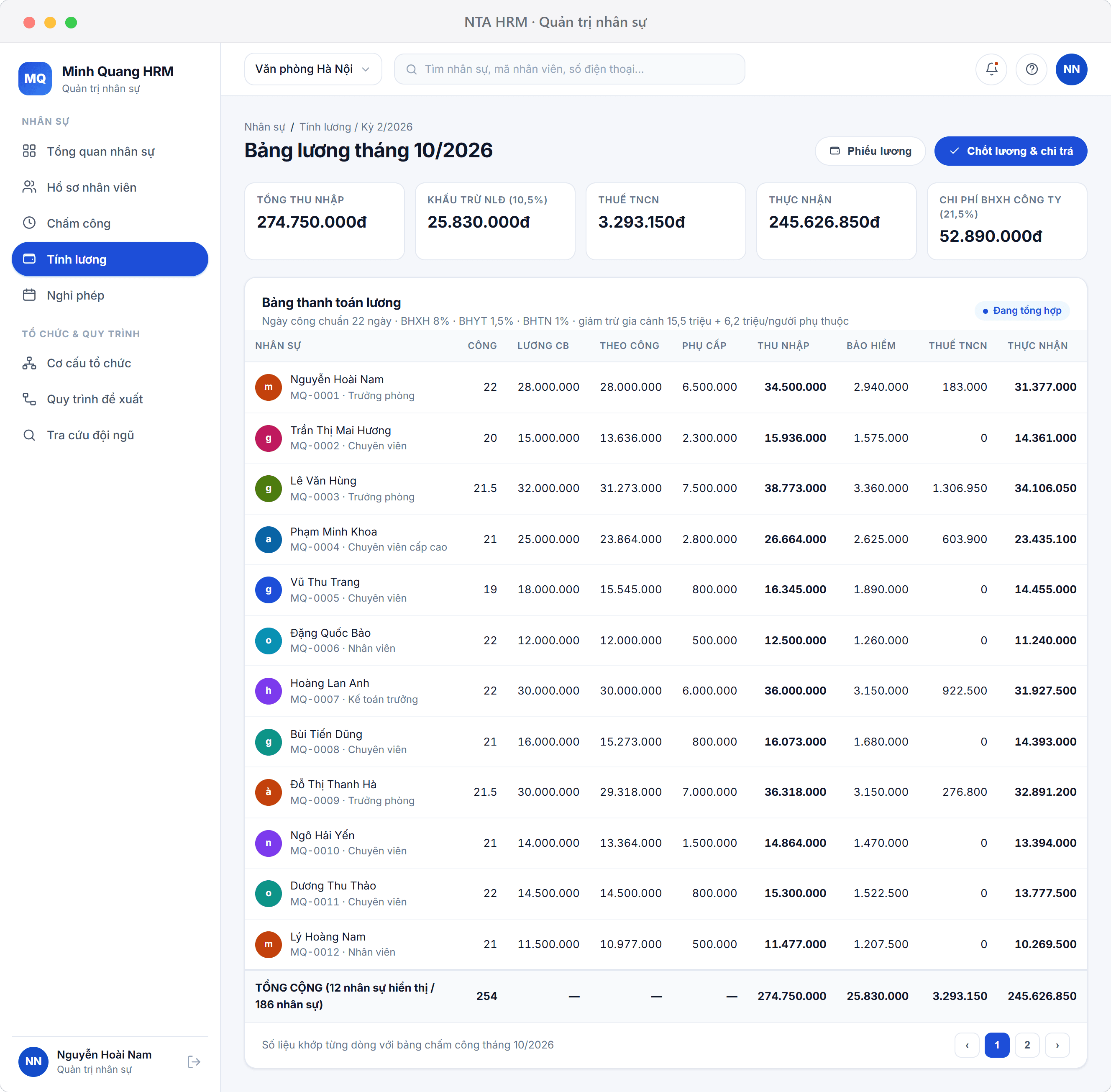1111x1092 pixels.
Task: Go to the previous page with the left chevron
Action: [x=967, y=1045]
